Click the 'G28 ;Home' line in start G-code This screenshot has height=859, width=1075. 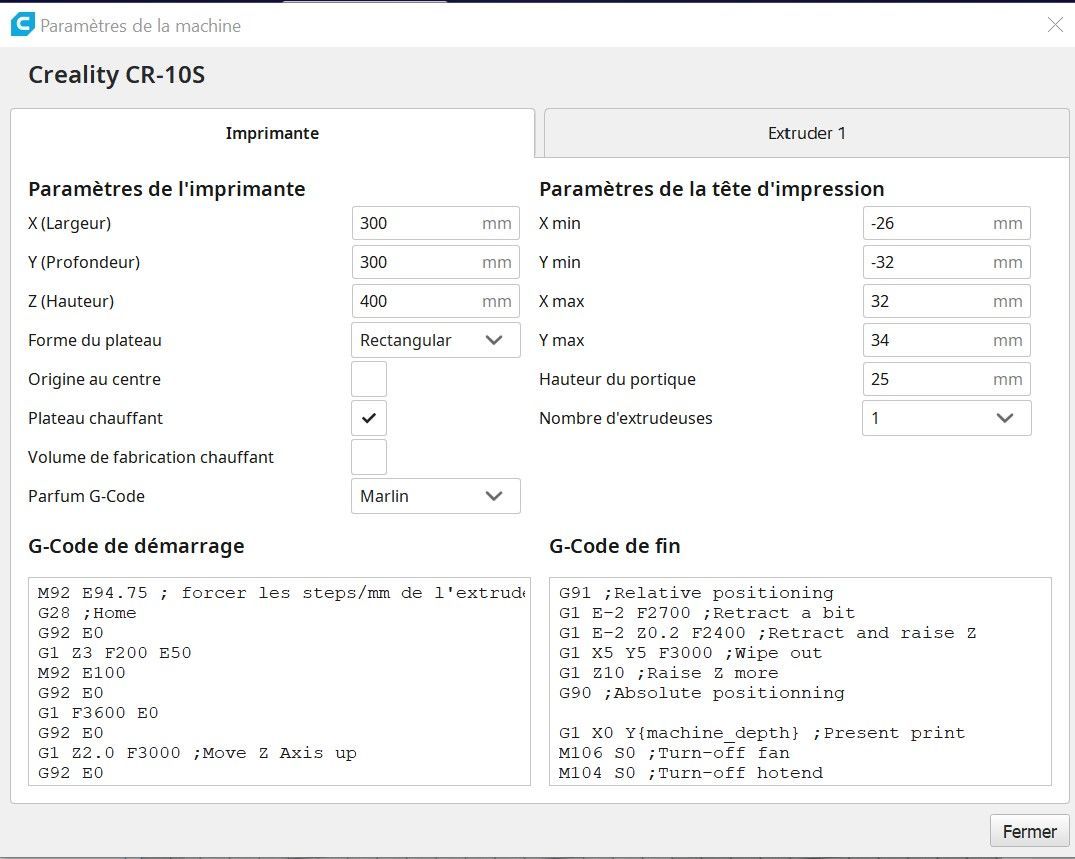pyautogui.click(x=87, y=613)
